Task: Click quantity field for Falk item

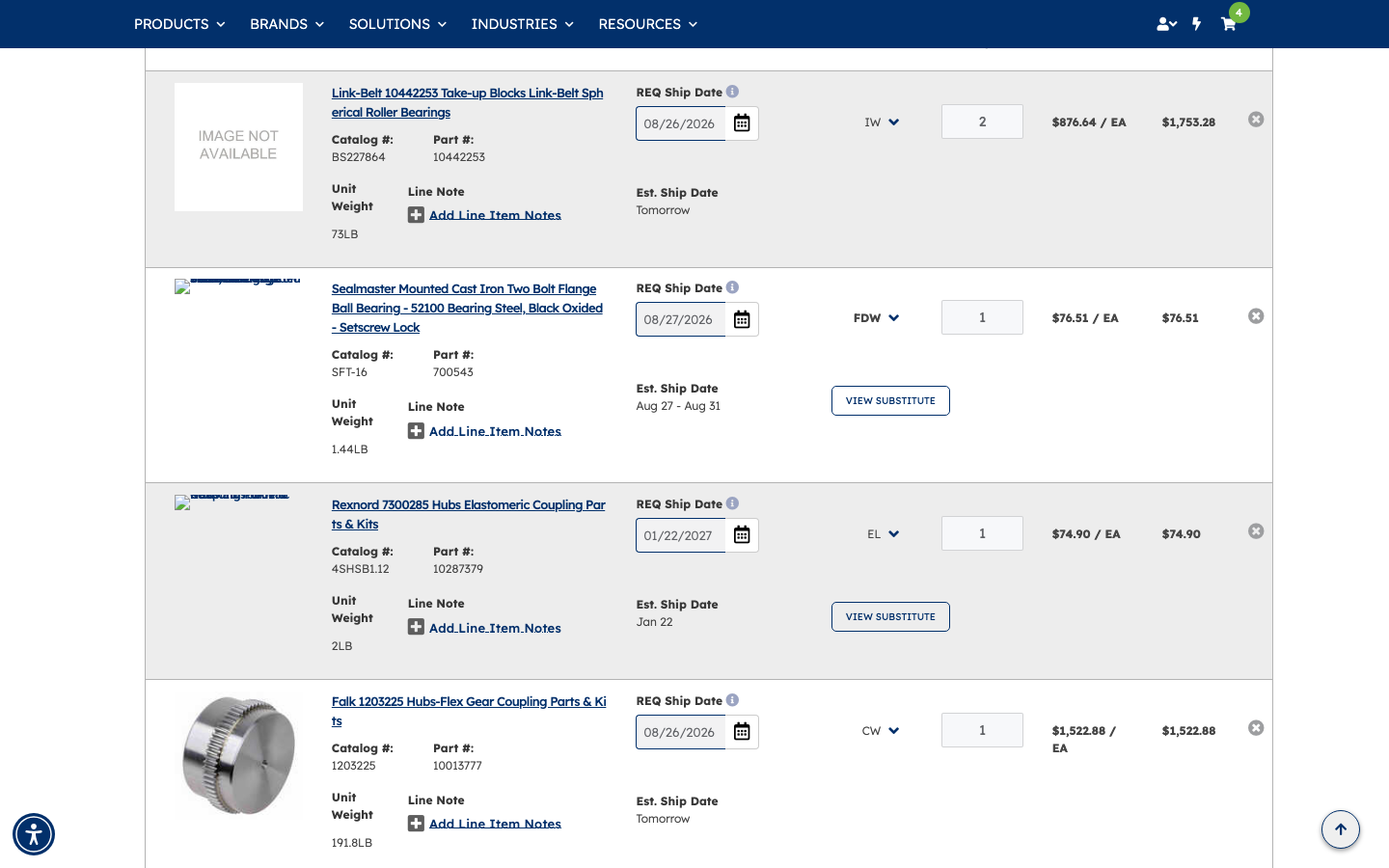Action: (982, 730)
